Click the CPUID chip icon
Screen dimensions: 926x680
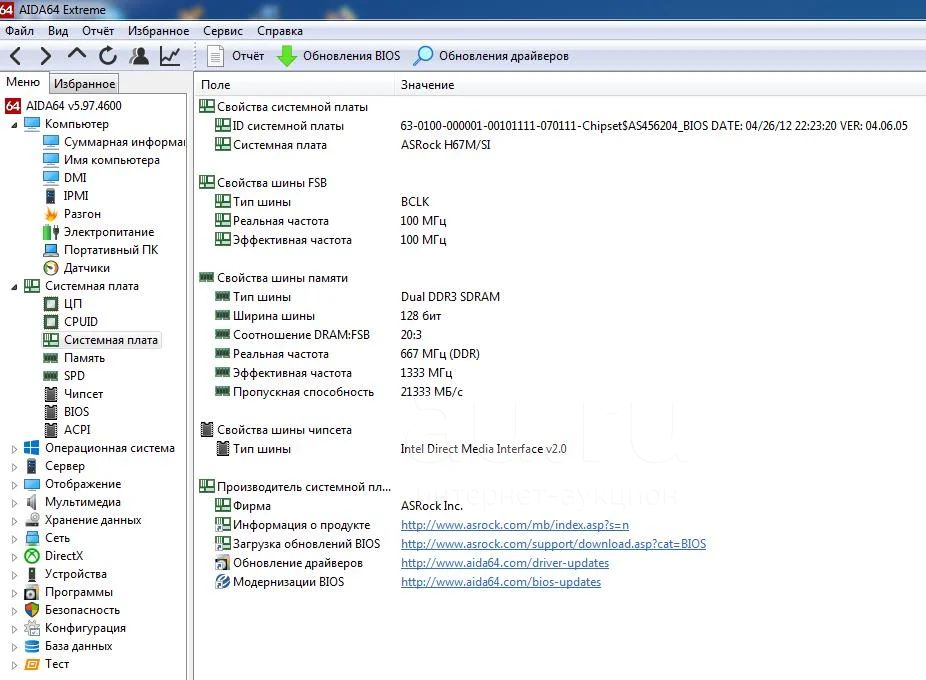pos(51,322)
